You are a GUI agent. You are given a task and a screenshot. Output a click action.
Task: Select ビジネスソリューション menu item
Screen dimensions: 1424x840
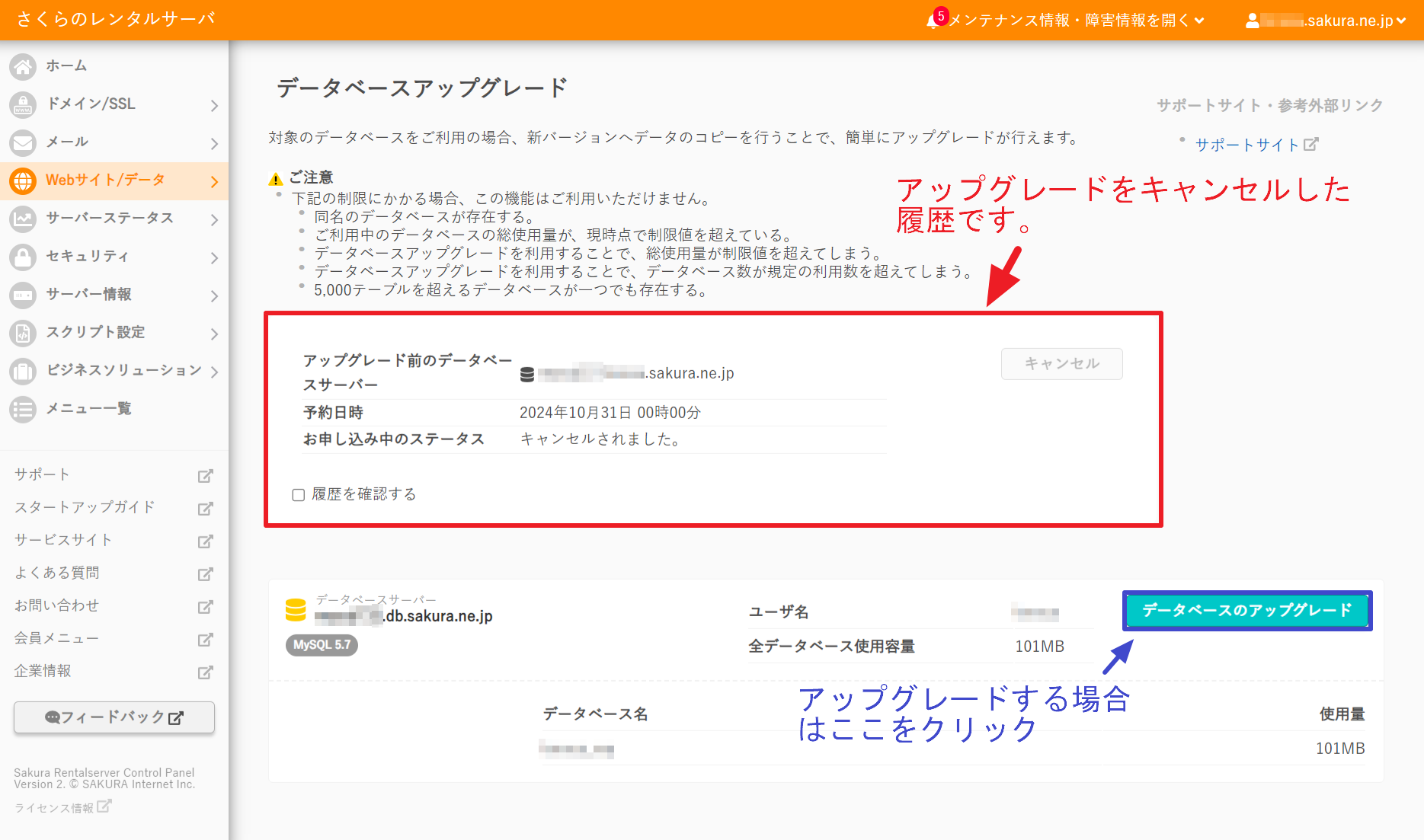(x=123, y=370)
